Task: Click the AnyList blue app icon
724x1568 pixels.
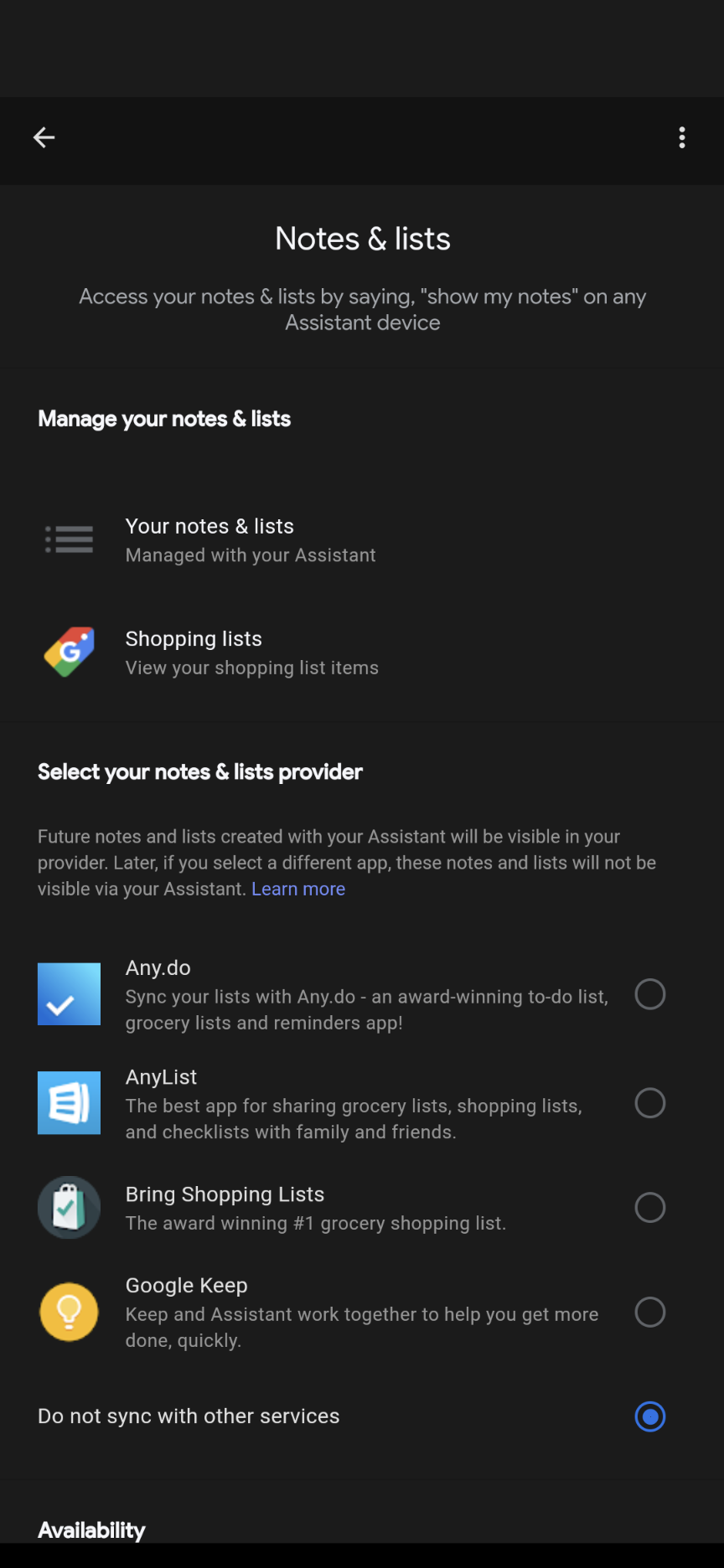Action: (69, 1103)
